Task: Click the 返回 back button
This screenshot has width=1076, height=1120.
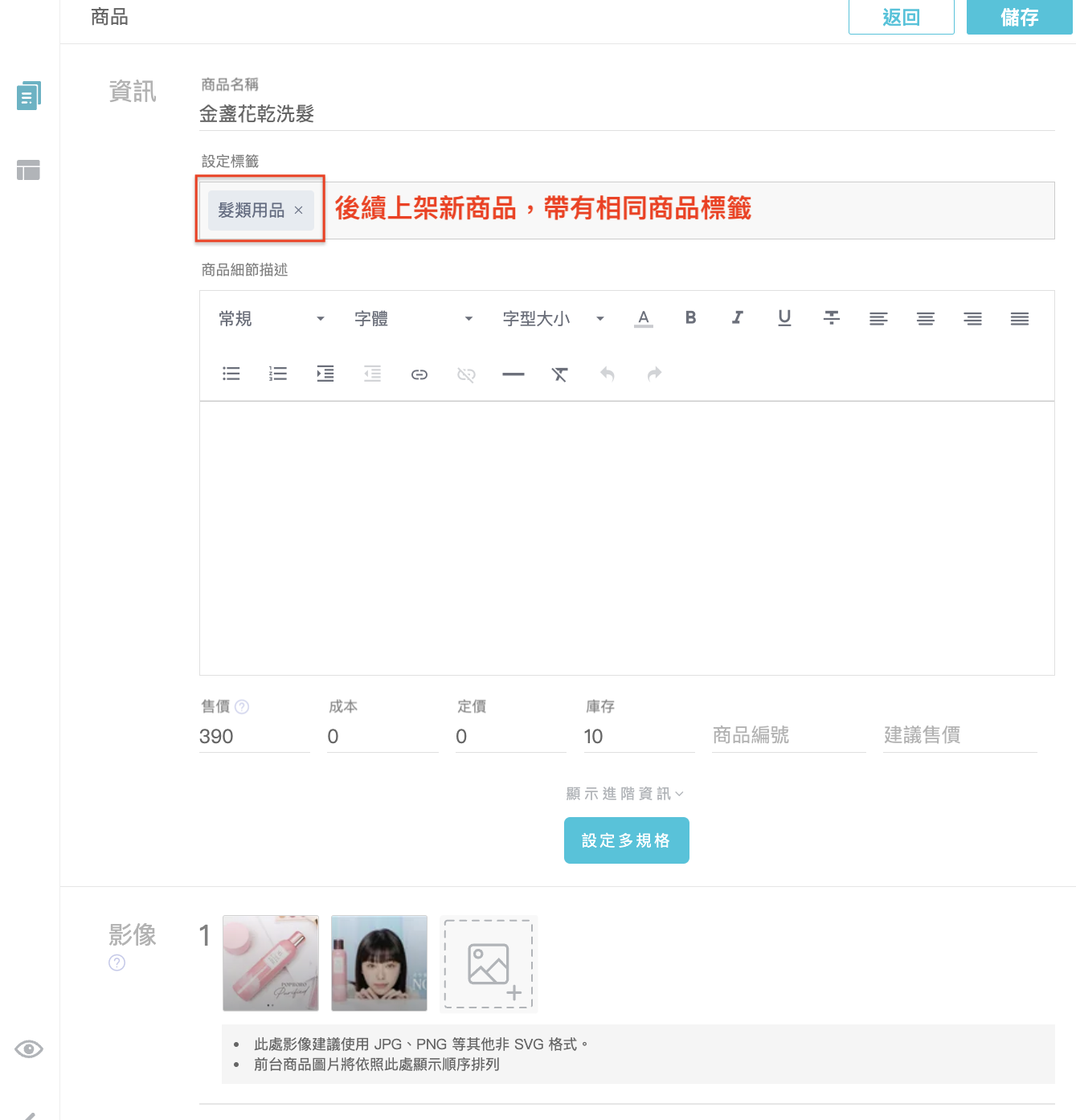Action: 901,17
